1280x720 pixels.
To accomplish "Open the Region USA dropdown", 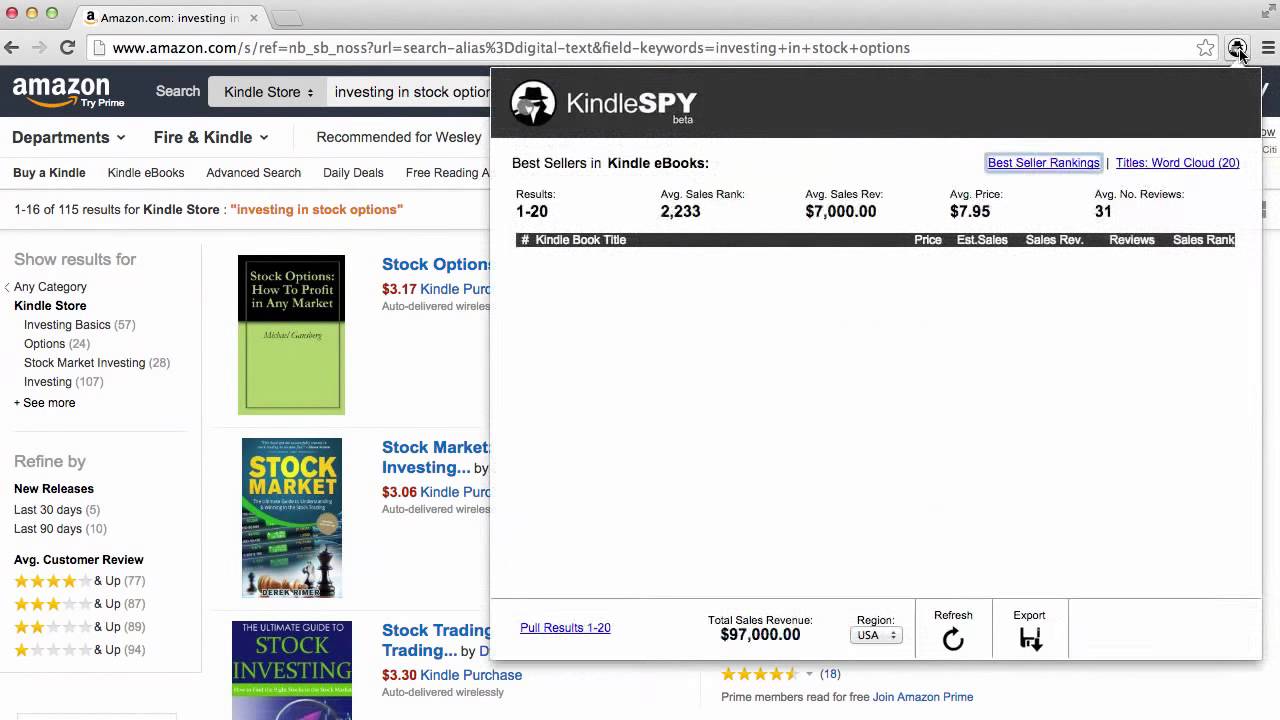I will tap(875, 635).
